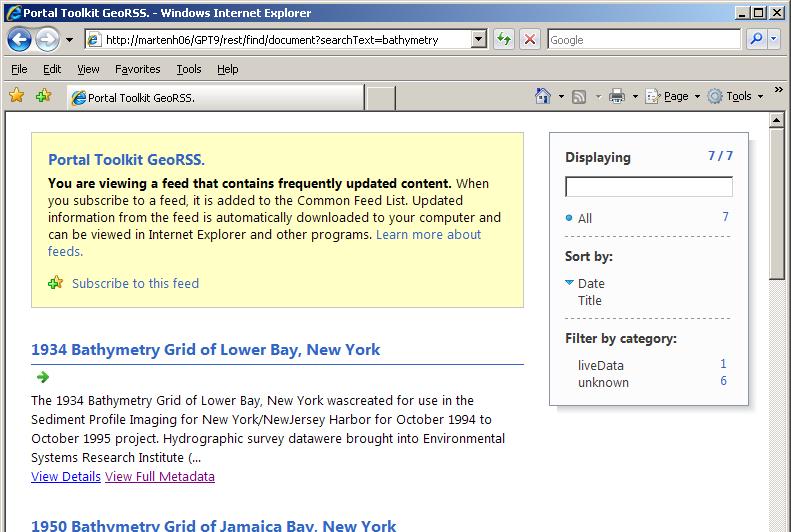Open the File menu
This screenshot has width=791, height=532.
[x=19, y=69]
